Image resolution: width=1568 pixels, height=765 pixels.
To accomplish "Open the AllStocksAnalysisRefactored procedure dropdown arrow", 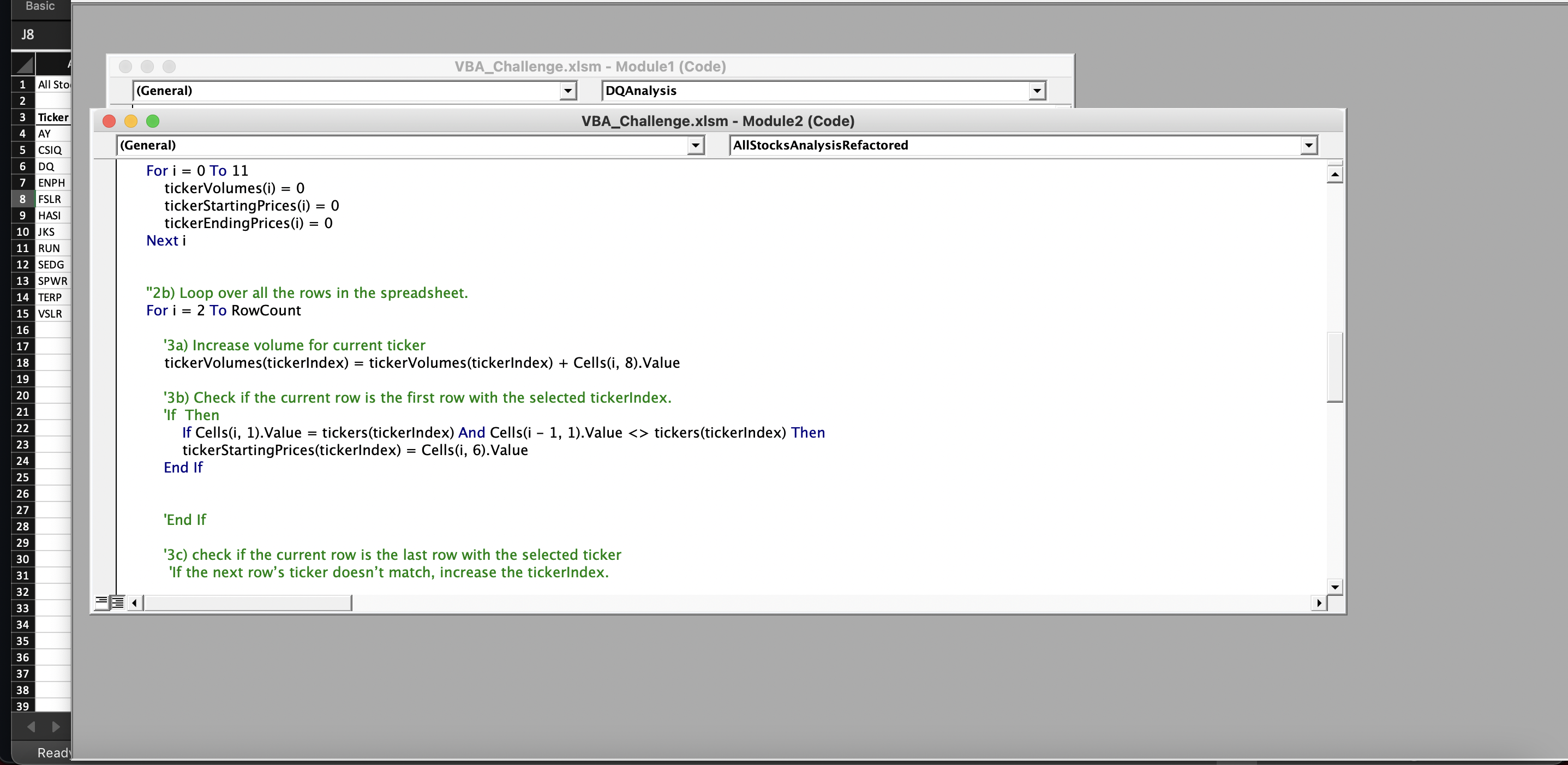I will click(1308, 146).
